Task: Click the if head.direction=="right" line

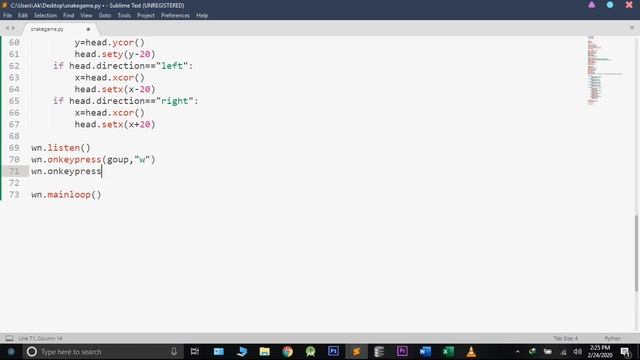Action: pyautogui.click(x=125, y=101)
